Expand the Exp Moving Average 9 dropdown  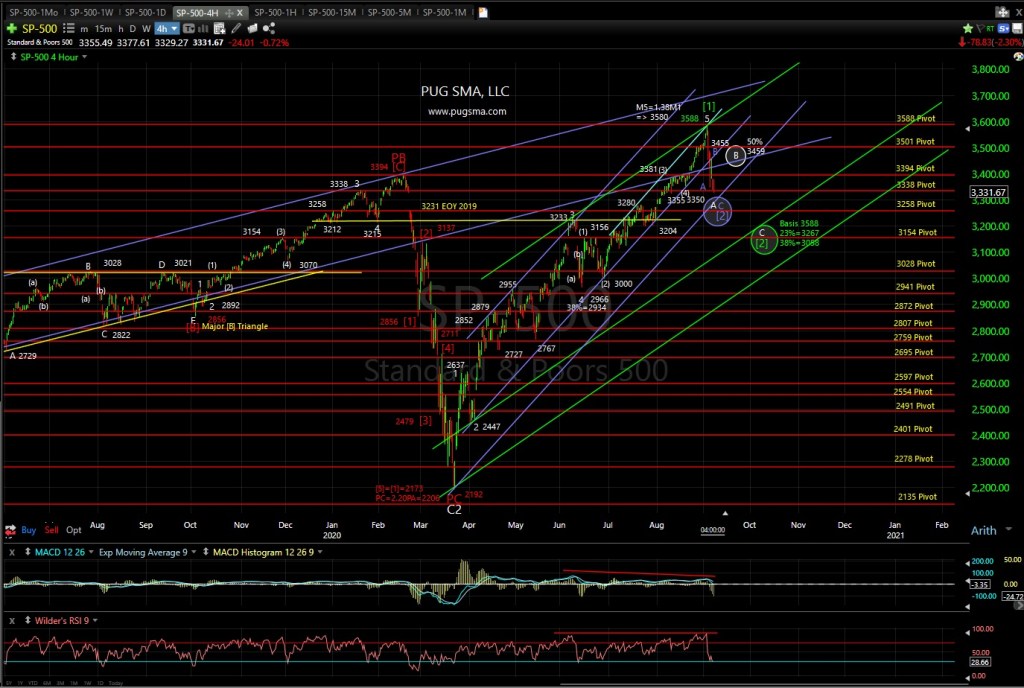tap(194, 552)
